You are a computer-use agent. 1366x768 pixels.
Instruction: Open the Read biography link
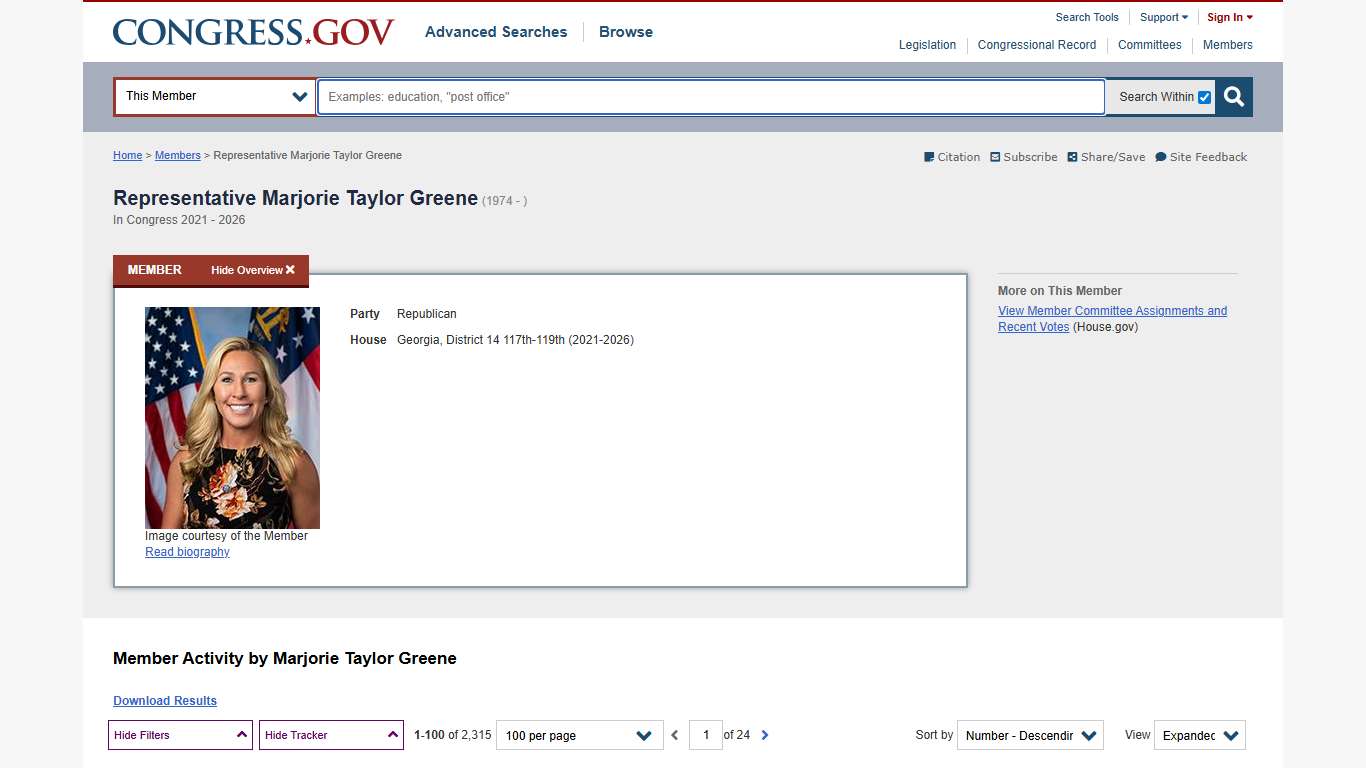[186, 551]
